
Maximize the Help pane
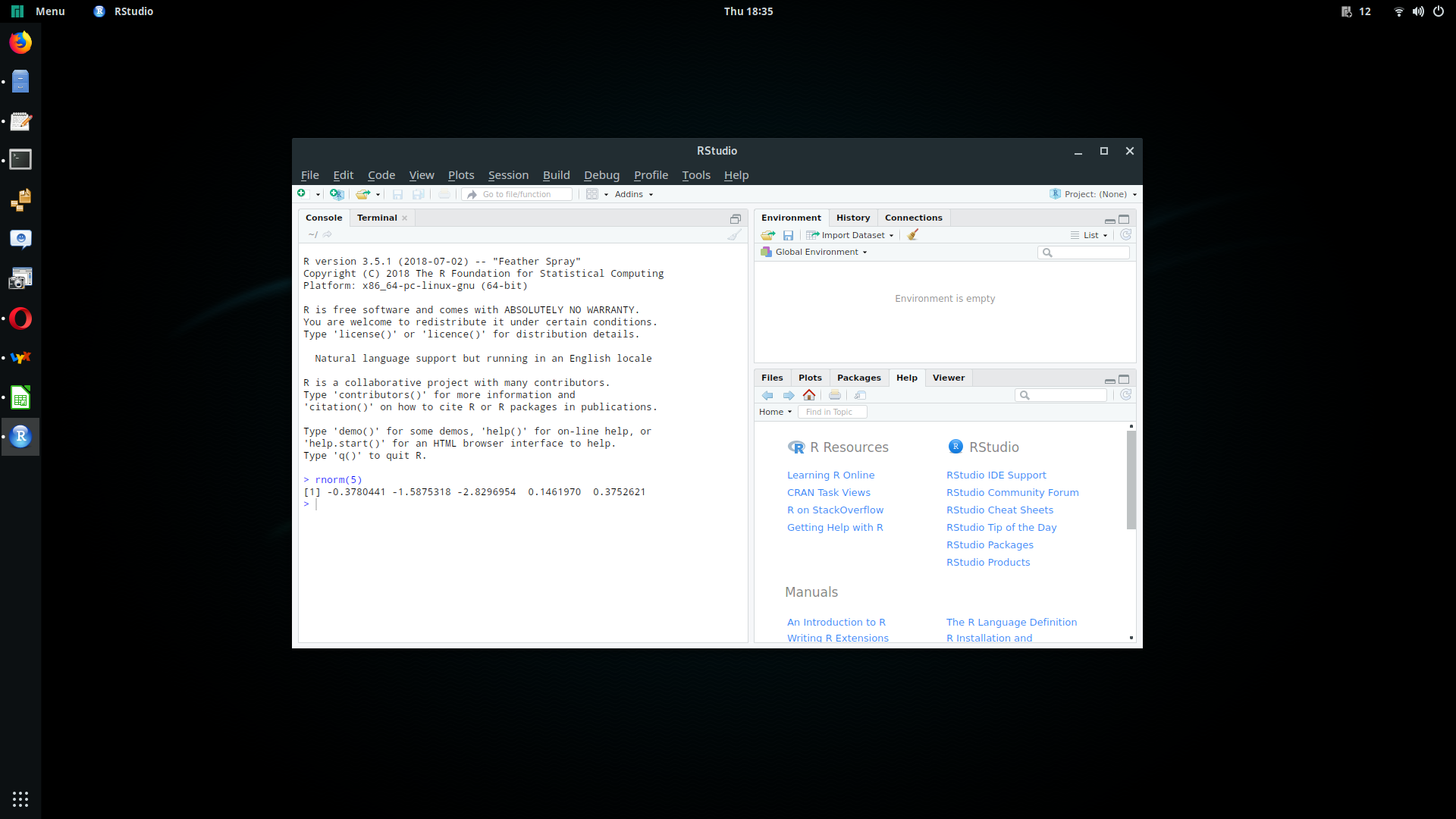[1124, 379]
